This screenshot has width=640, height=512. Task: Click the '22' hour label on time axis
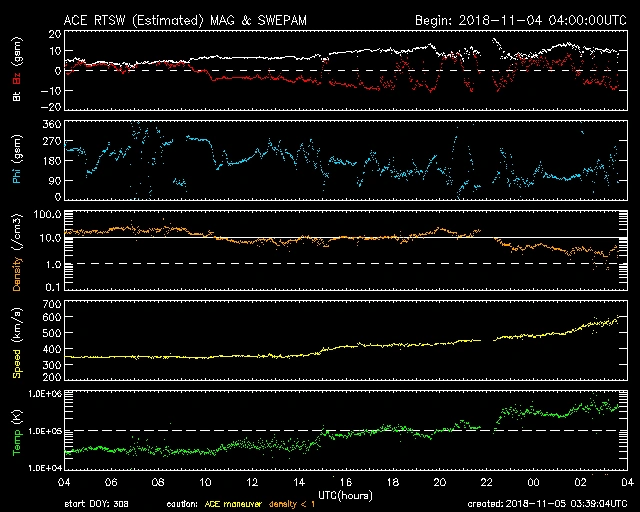pos(486,483)
